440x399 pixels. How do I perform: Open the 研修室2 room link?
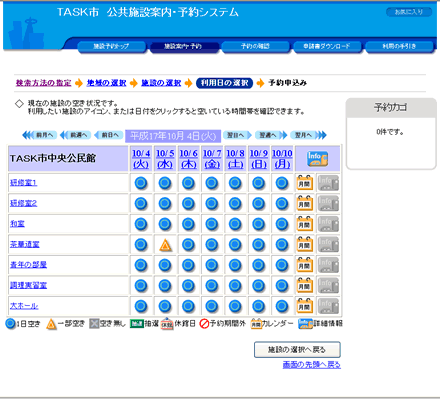tap(23, 203)
